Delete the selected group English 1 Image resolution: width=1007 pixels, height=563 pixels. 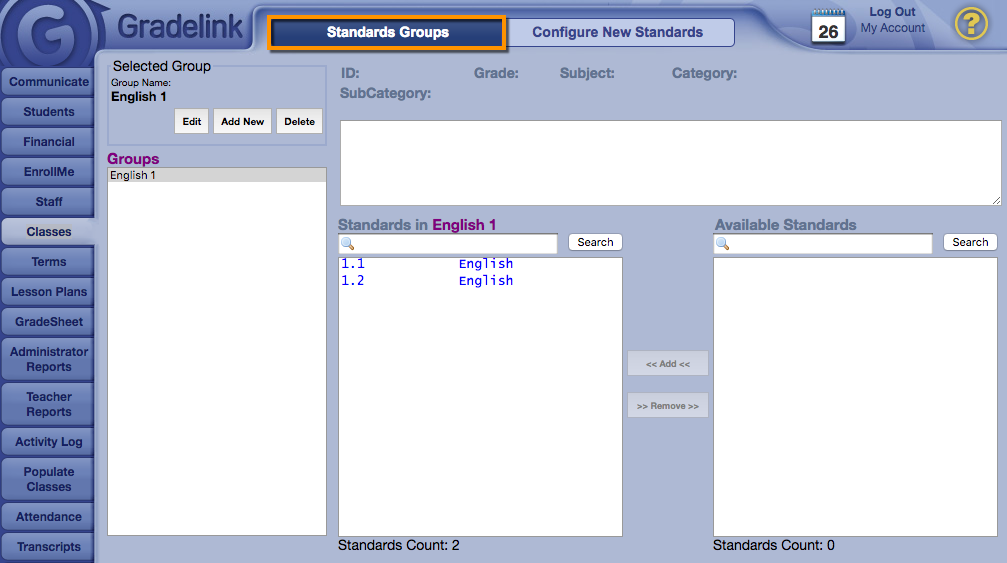point(299,122)
